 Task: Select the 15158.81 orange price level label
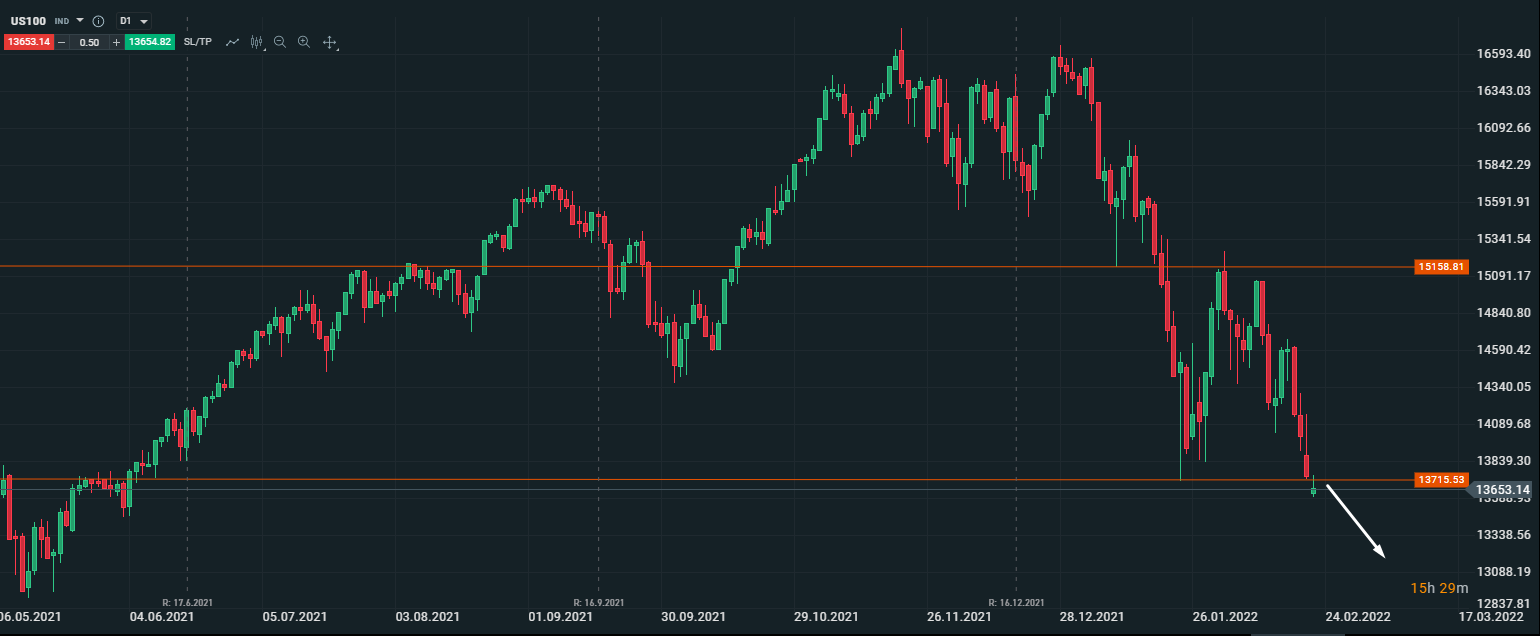(1441, 267)
